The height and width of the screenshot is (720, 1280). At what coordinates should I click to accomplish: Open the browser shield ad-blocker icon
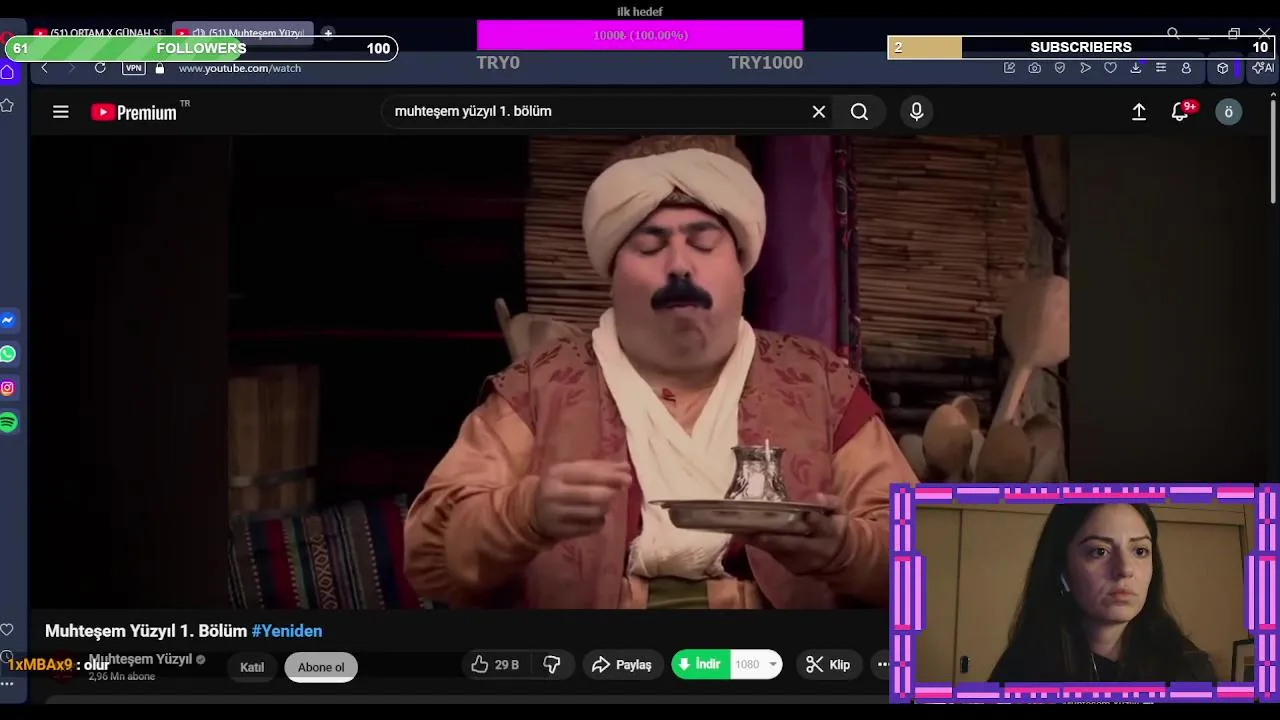(x=1060, y=68)
